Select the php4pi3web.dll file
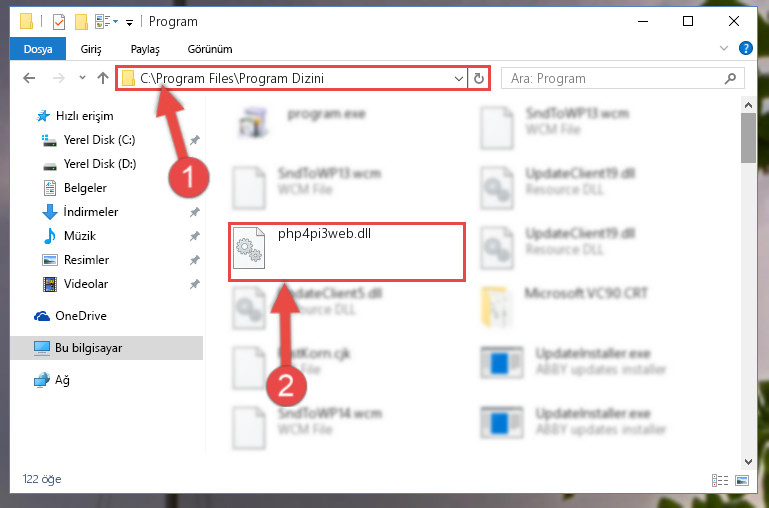Image resolution: width=769 pixels, height=508 pixels. tap(346, 252)
